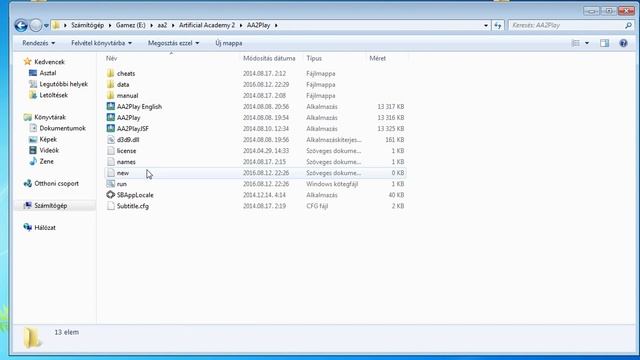
Task: Select Legutóbbi helyek in the sidebar
Action: point(64,84)
